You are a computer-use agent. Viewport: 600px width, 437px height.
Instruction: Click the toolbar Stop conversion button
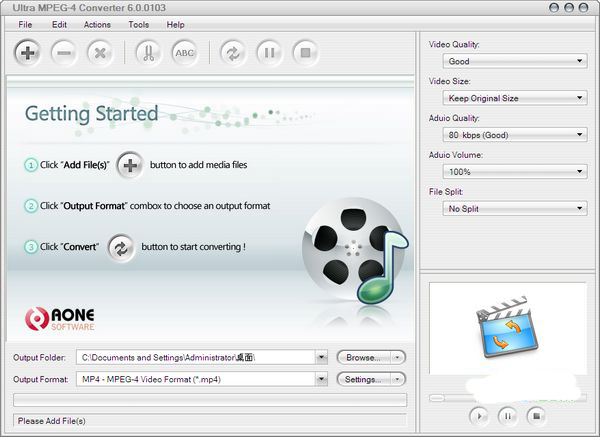point(305,52)
